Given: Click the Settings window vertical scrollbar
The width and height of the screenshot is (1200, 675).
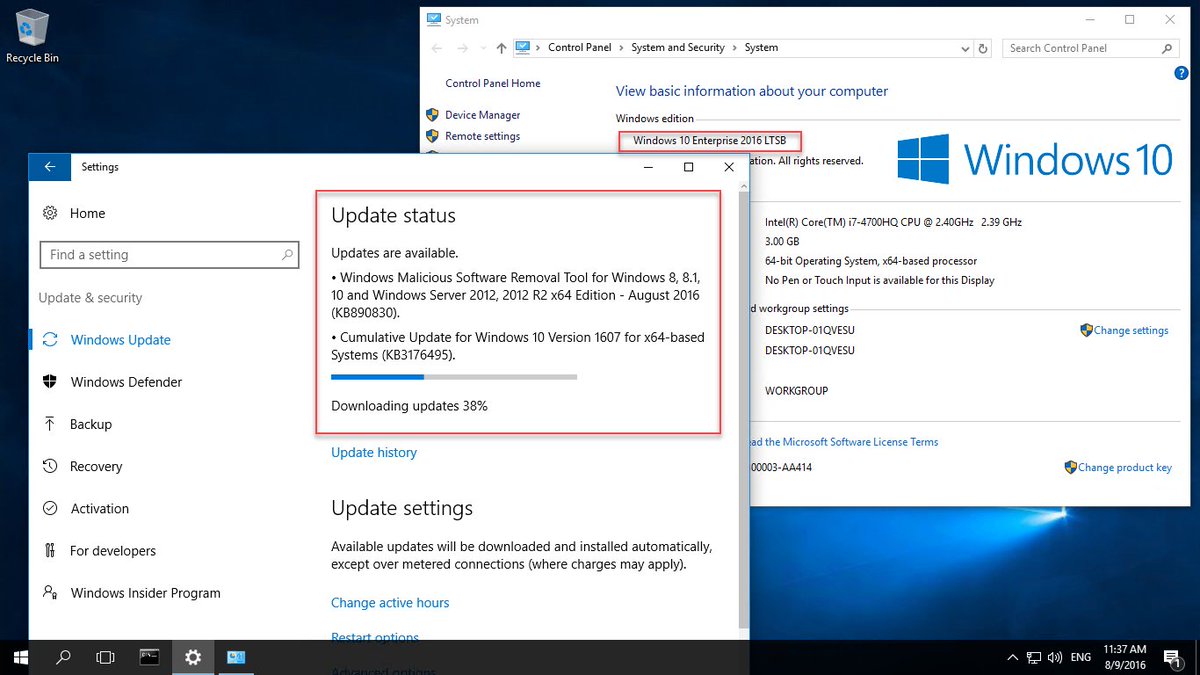Looking at the screenshot, I should point(743,410).
